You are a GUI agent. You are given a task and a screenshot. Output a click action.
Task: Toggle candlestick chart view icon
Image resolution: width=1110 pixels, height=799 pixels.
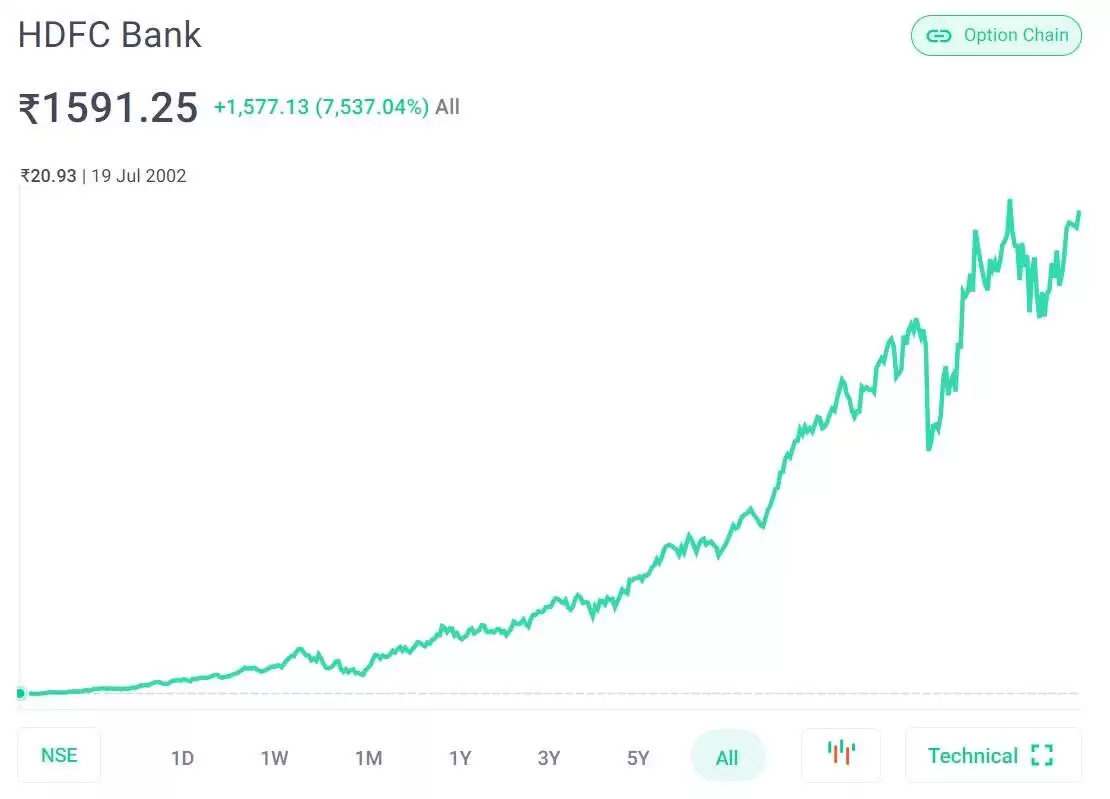841,755
